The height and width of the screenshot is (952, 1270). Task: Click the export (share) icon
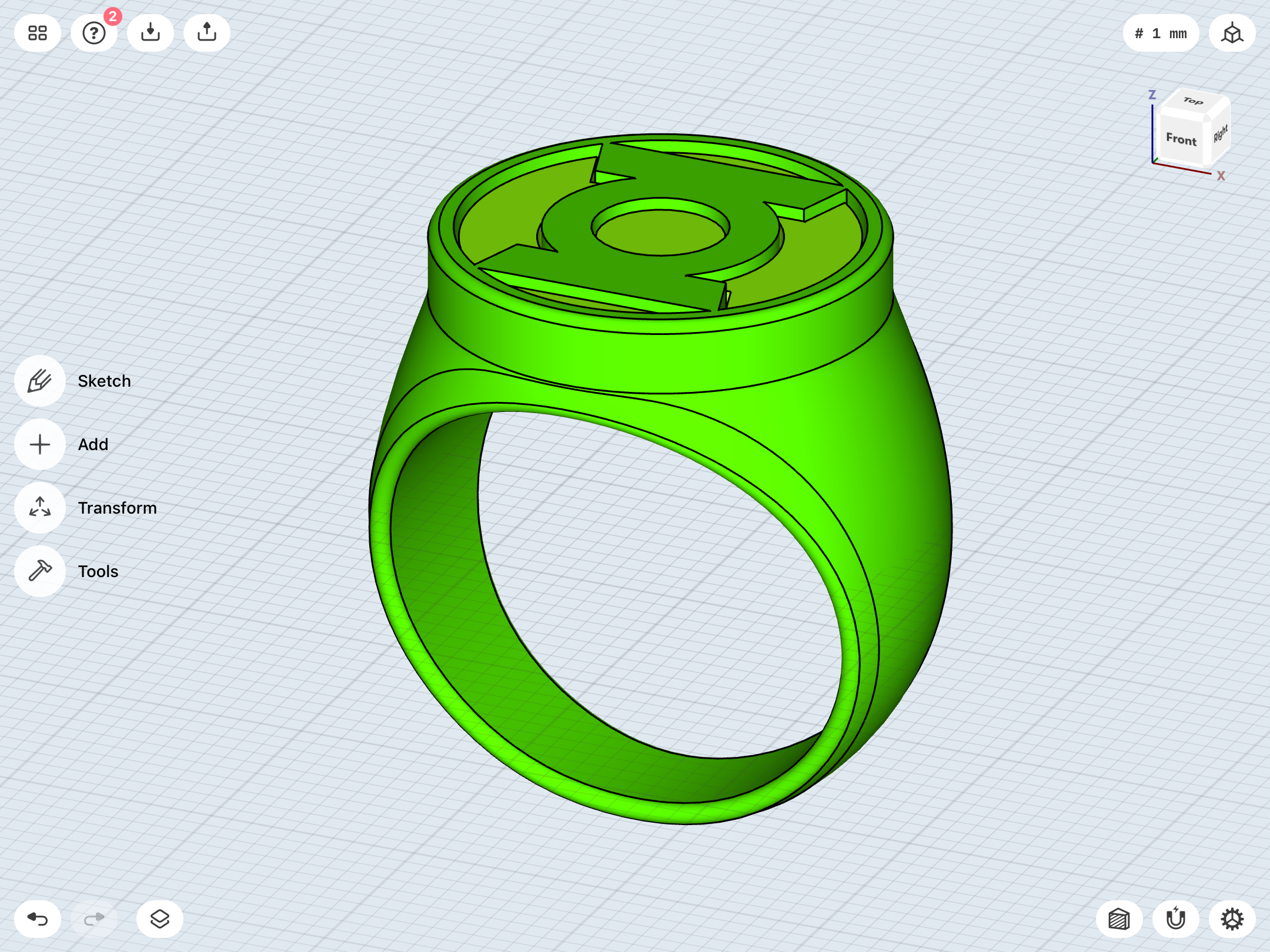click(x=207, y=33)
